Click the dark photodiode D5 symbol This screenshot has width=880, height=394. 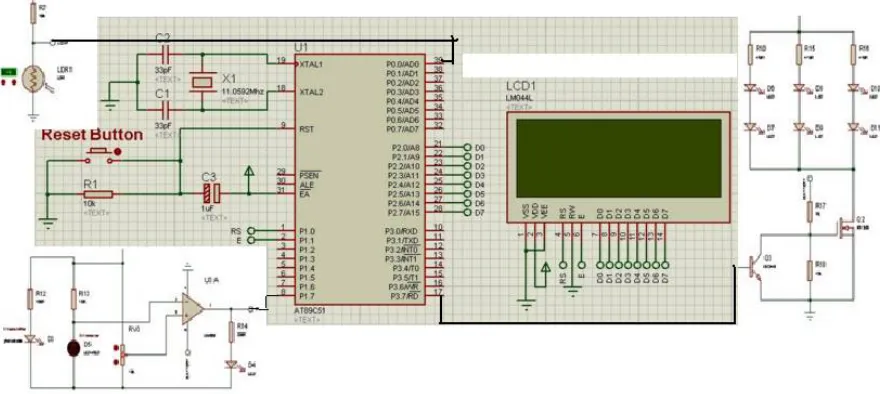click(74, 348)
